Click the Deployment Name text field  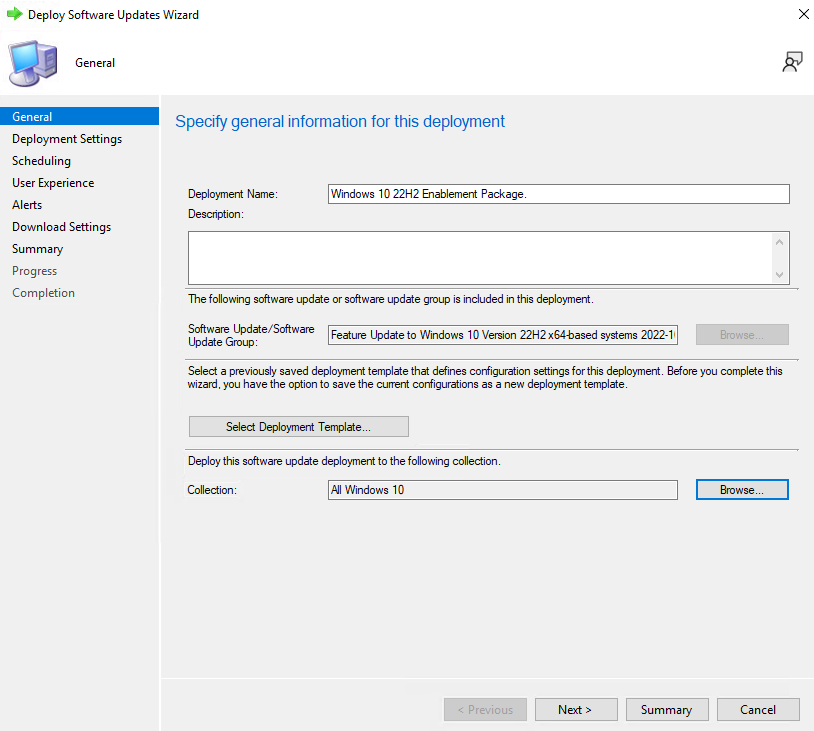pos(559,194)
